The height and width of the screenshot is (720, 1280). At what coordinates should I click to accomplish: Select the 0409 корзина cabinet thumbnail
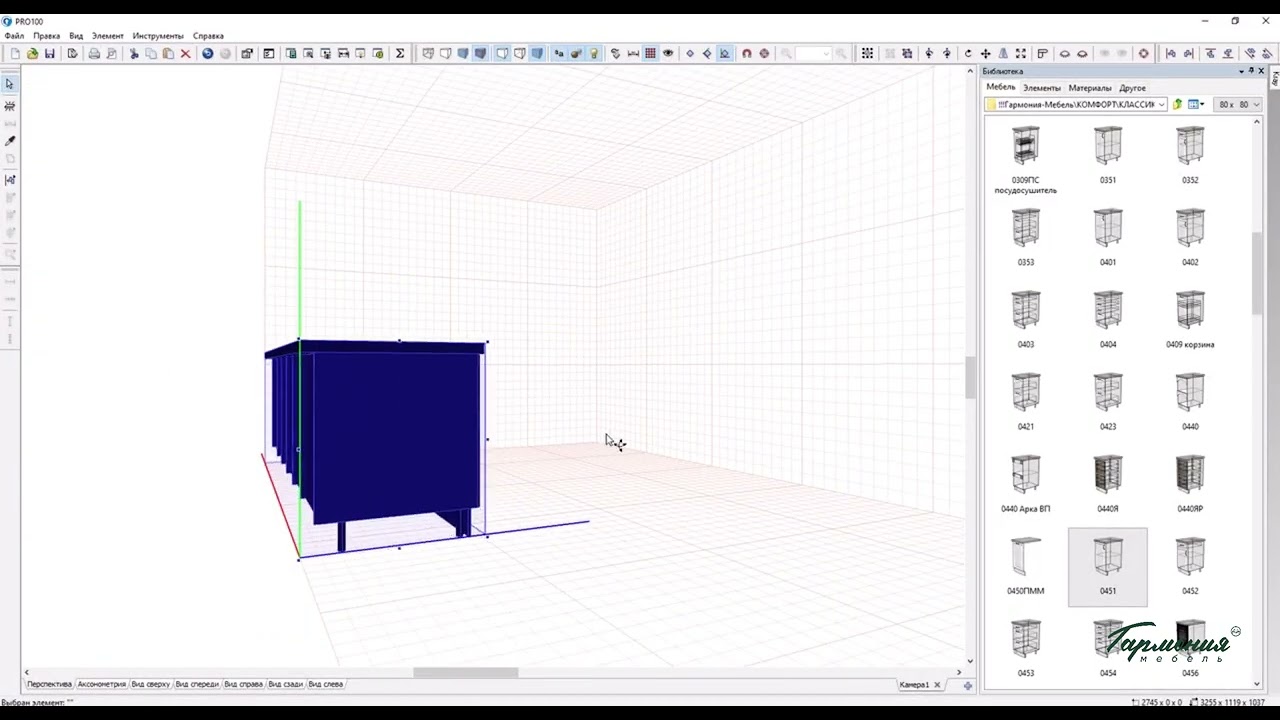pyautogui.click(x=1190, y=320)
